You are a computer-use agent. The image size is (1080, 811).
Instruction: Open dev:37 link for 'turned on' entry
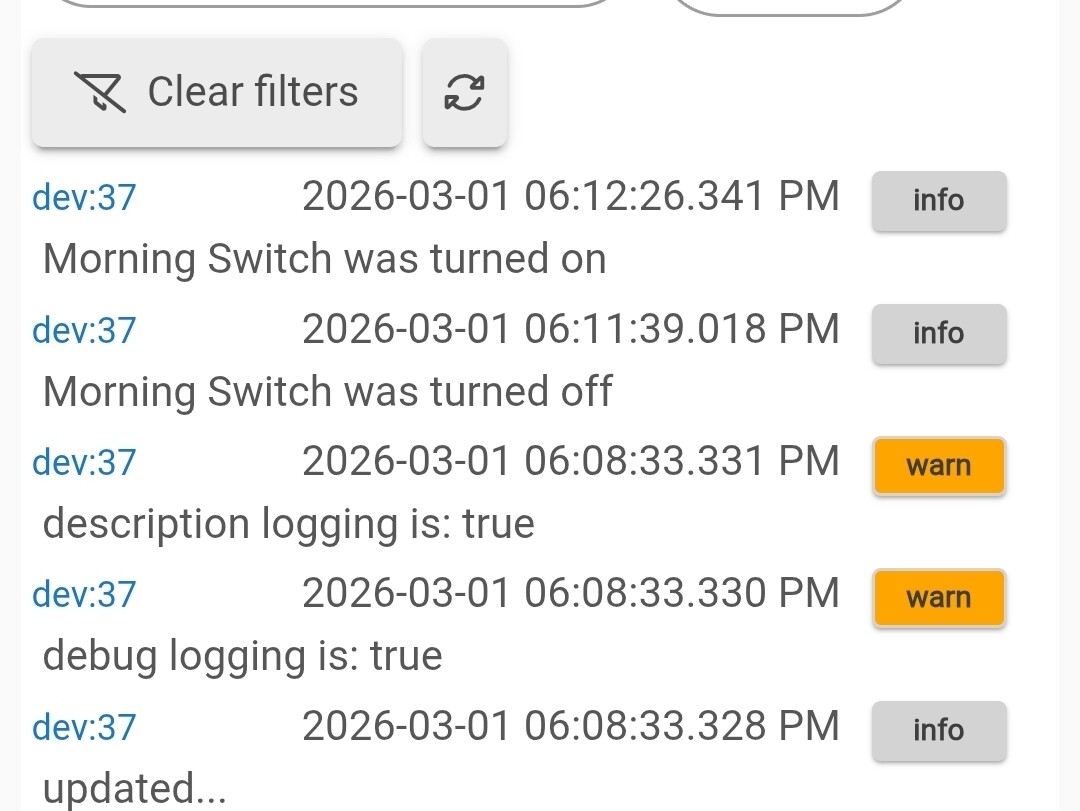click(x=84, y=197)
